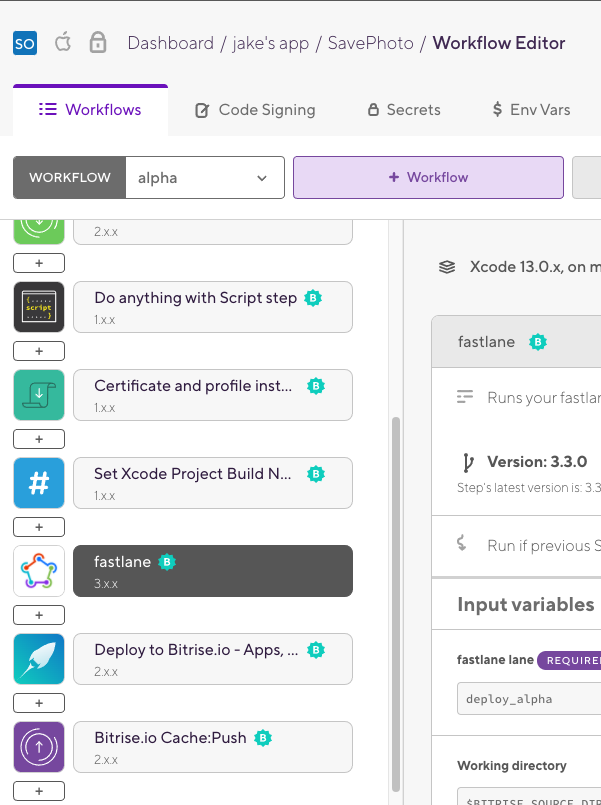This screenshot has height=805, width=601.
Task: Add step above Do anything with Script
Action: click(x=39, y=263)
